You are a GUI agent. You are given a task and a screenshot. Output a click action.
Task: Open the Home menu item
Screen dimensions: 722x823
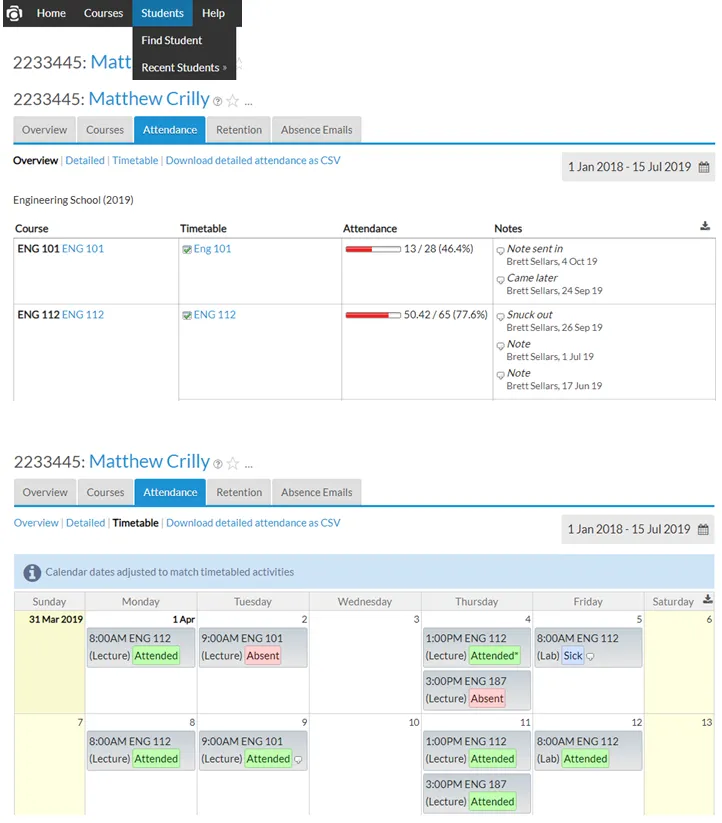[x=51, y=13]
